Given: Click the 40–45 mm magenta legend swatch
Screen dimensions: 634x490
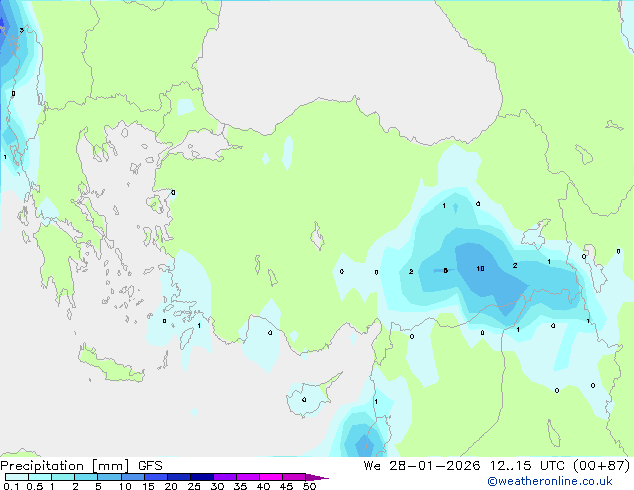Looking at the screenshot, I should [x=271, y=477].
